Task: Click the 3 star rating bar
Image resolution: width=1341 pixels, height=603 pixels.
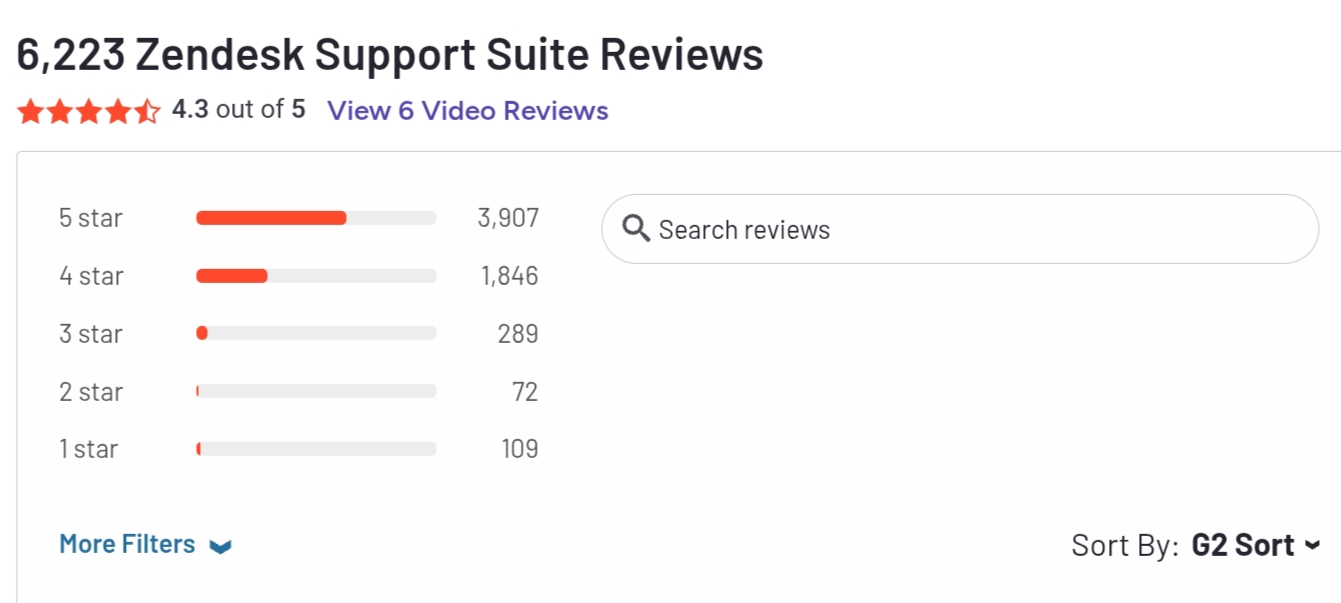Action: (316, 334)
